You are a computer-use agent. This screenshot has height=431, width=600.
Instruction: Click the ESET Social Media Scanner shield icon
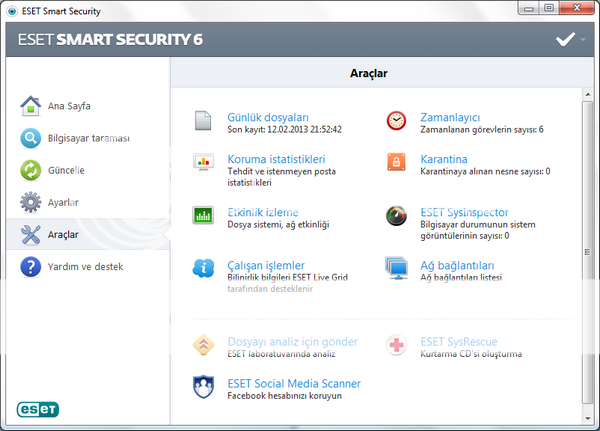click(x=204, y=387)
